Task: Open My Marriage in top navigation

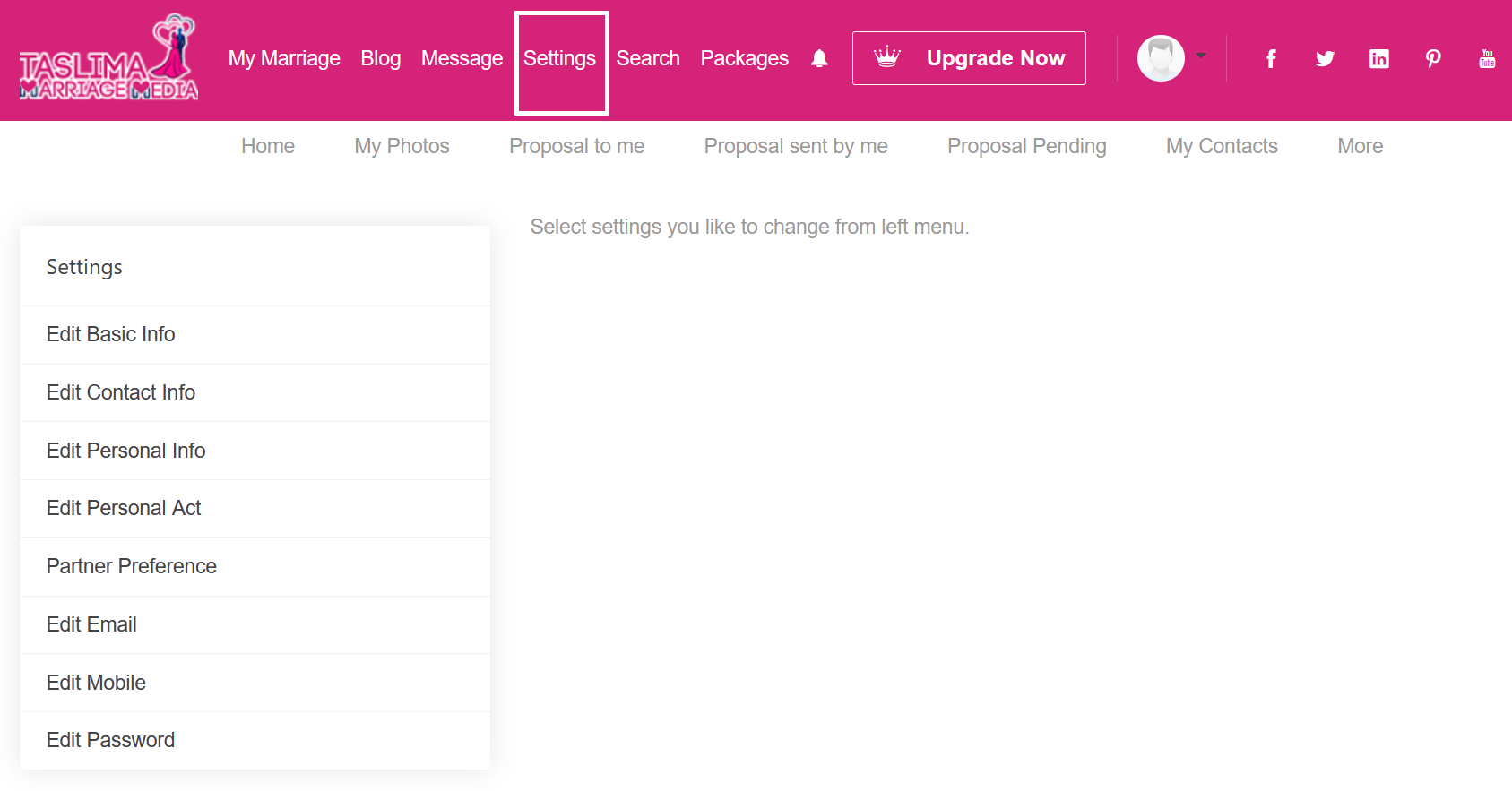Action: (x=284, y=59)
